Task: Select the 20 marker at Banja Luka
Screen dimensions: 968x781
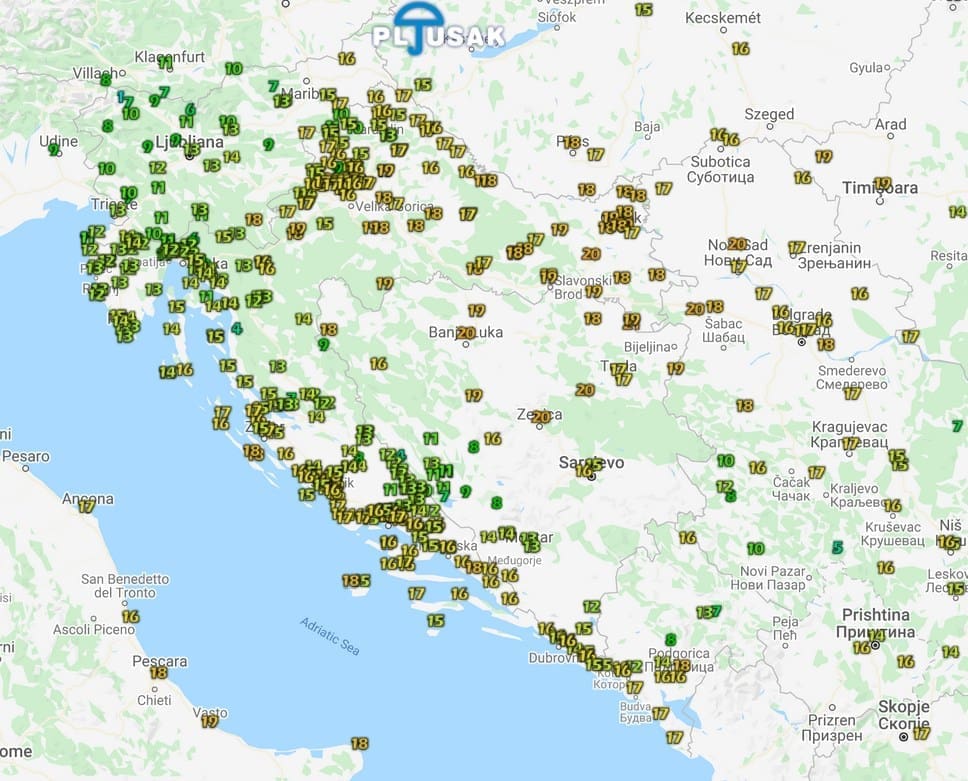Action: coord(465,333)
